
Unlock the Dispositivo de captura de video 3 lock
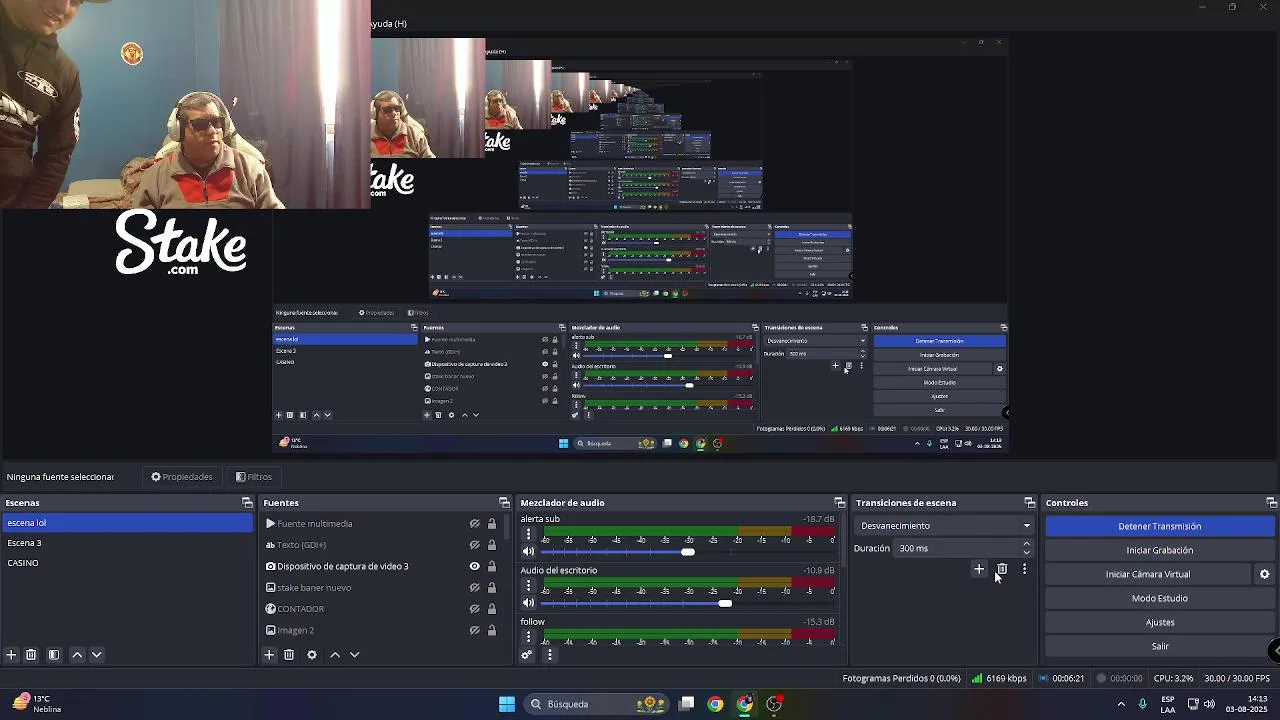pos(491,566)
